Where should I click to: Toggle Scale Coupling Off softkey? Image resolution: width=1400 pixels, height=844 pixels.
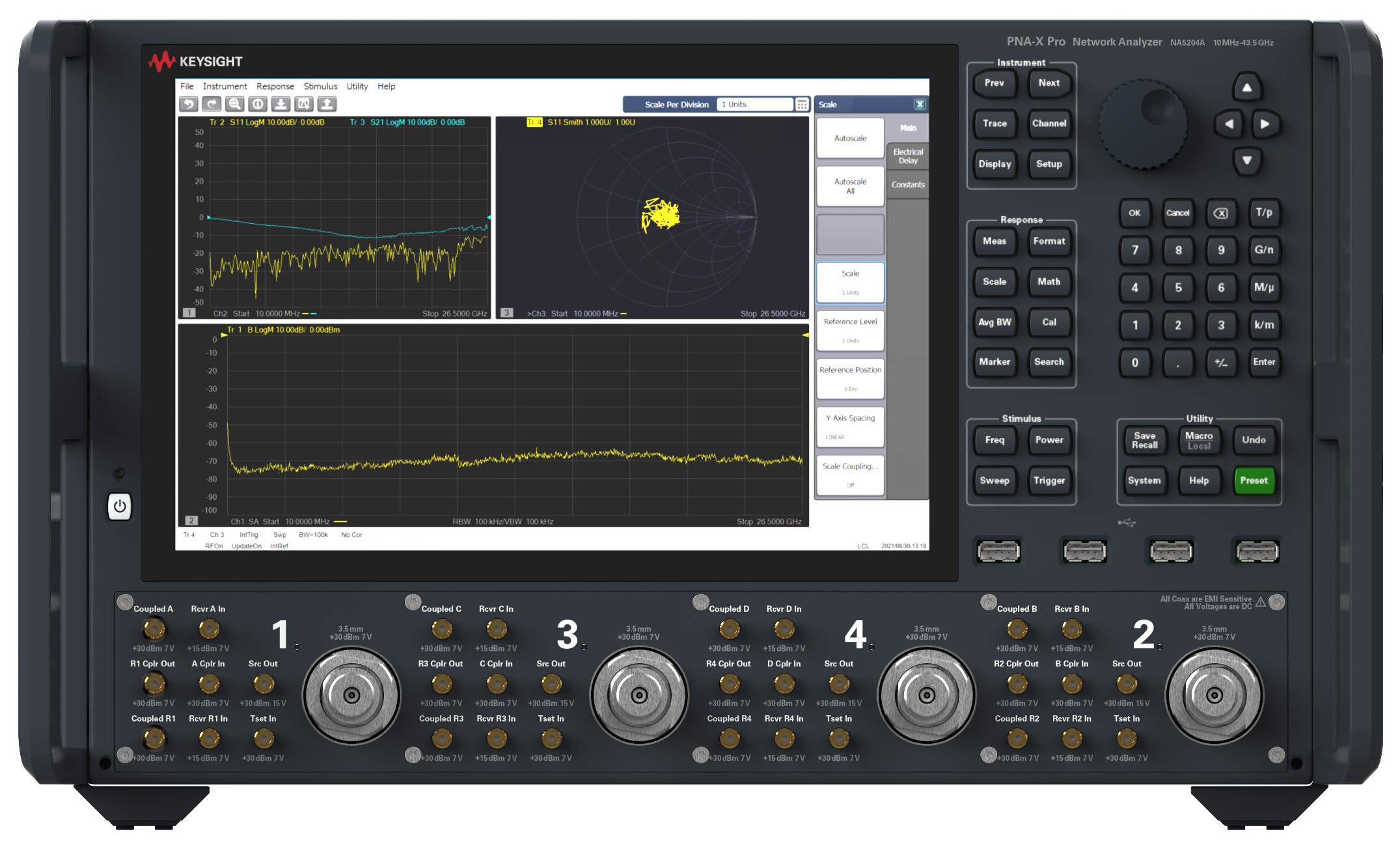[850, 474]
